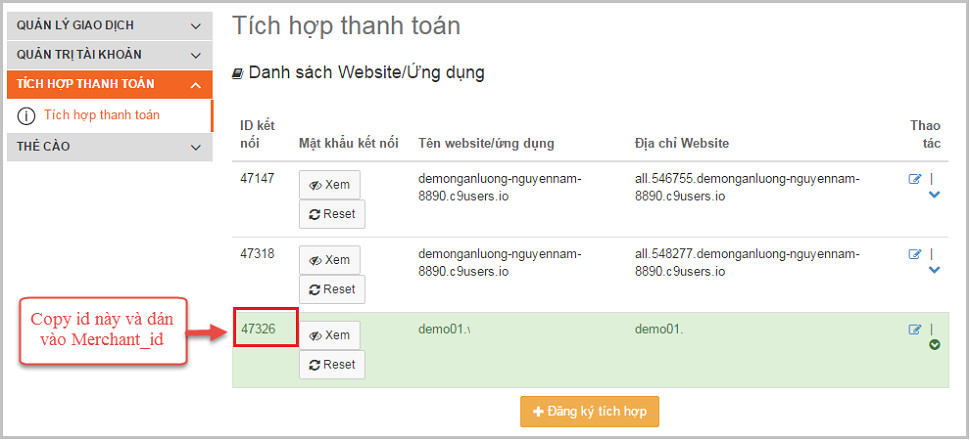Show password with Xem for ID 47318
Screen dimensions: 970x440
pos(330,260)
